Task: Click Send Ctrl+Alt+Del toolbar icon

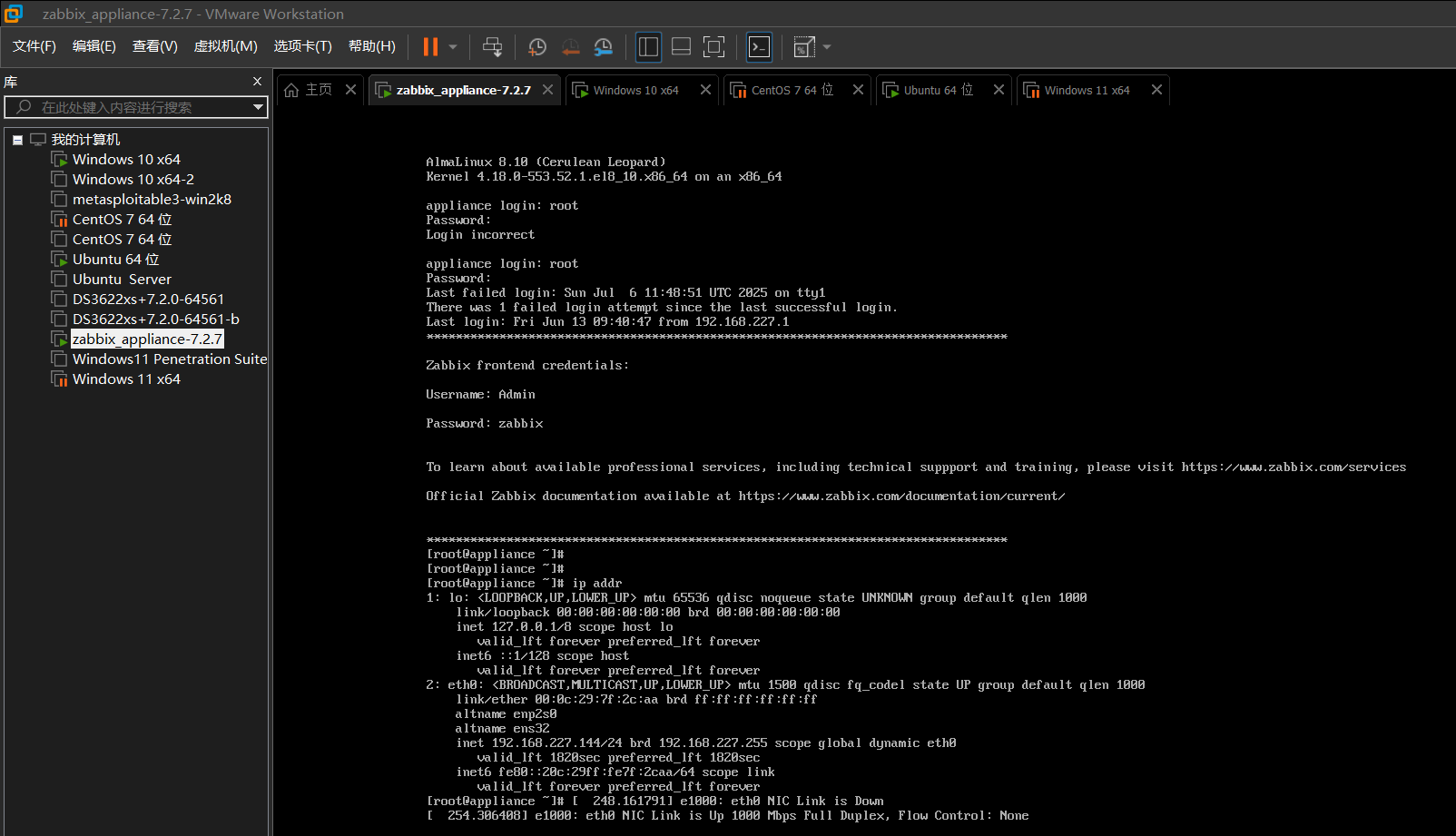Action: pyautogui.click(x=492, y=46)
